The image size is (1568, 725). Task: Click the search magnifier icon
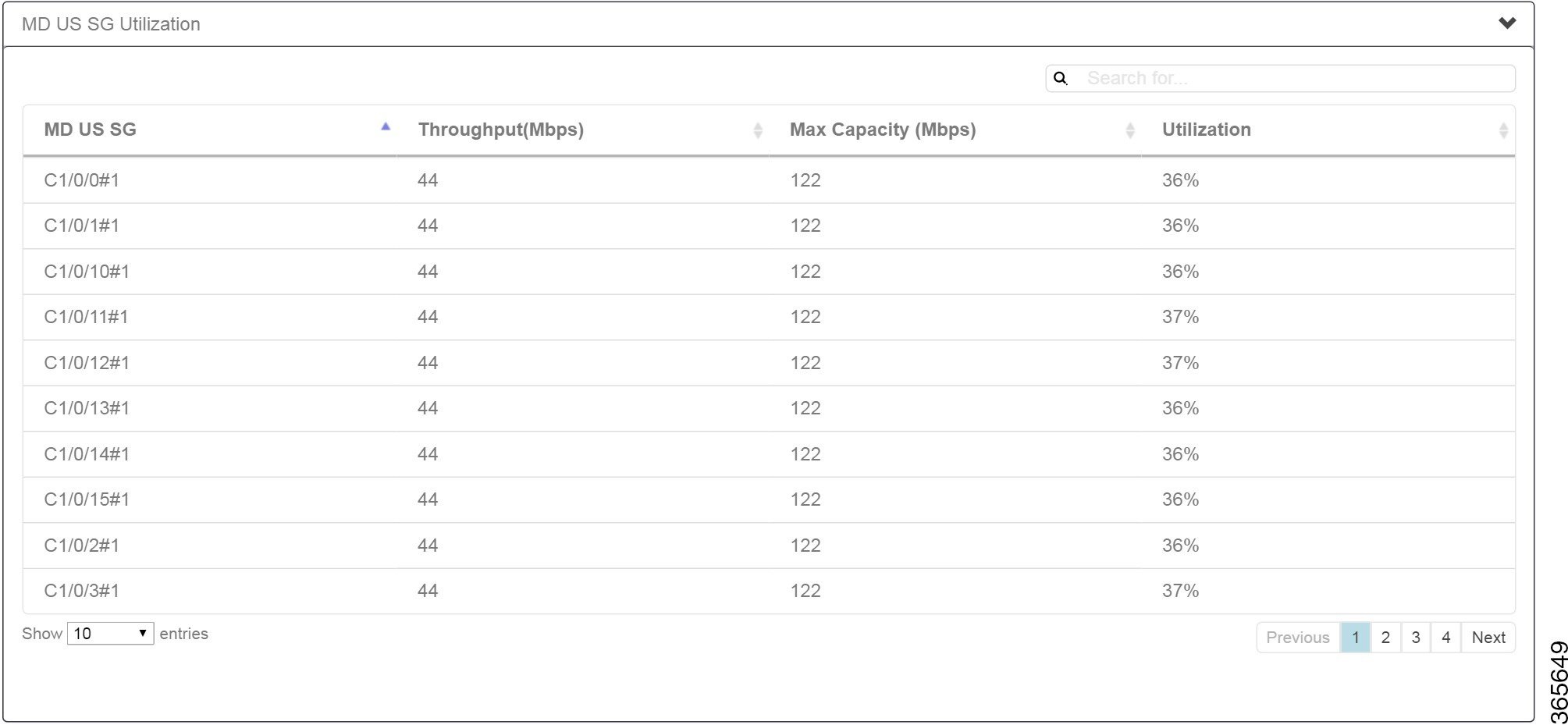point(1061,78)
